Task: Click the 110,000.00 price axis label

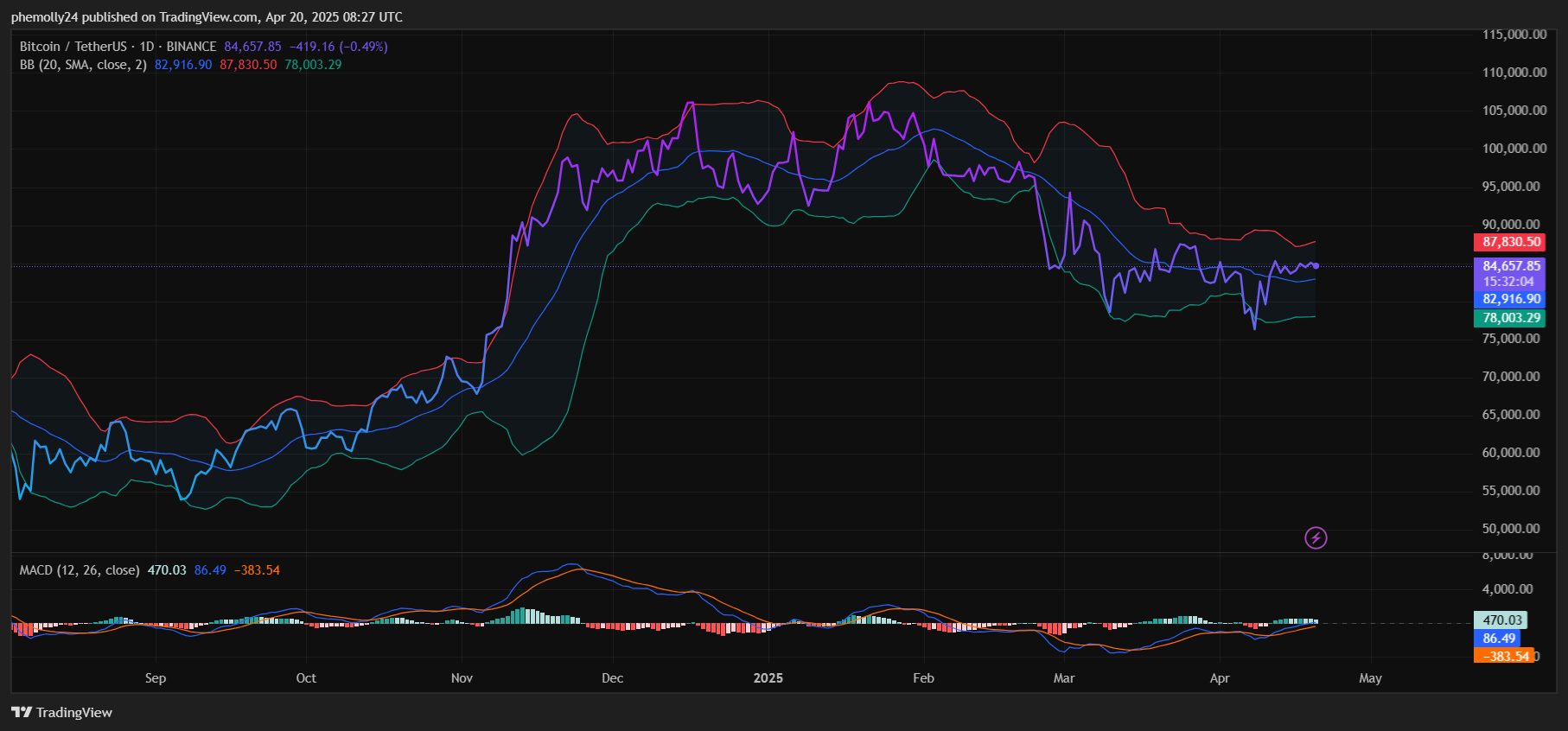Action: pos(1514,73)
